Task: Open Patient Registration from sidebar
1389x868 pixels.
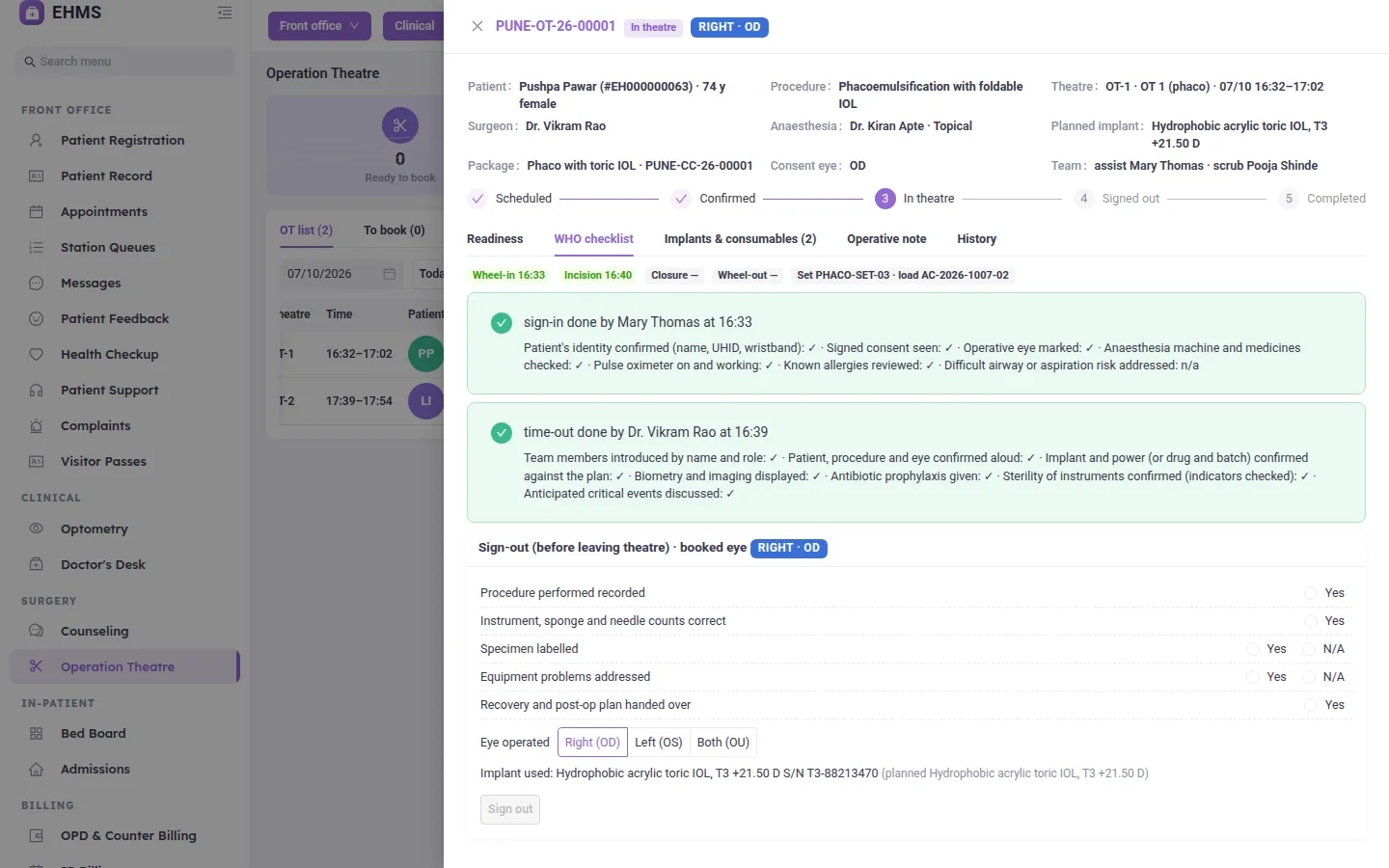Action: 123,140
